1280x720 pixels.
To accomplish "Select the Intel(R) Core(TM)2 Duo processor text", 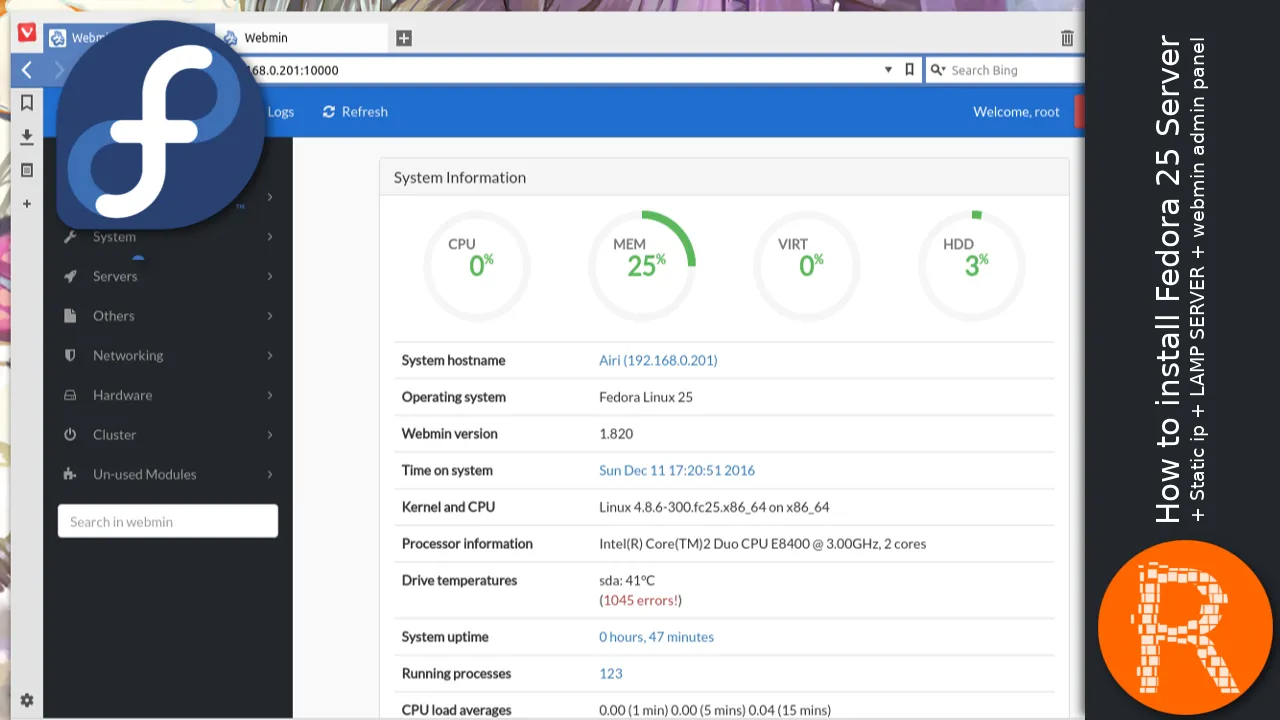I will click(x=762, y=544).
